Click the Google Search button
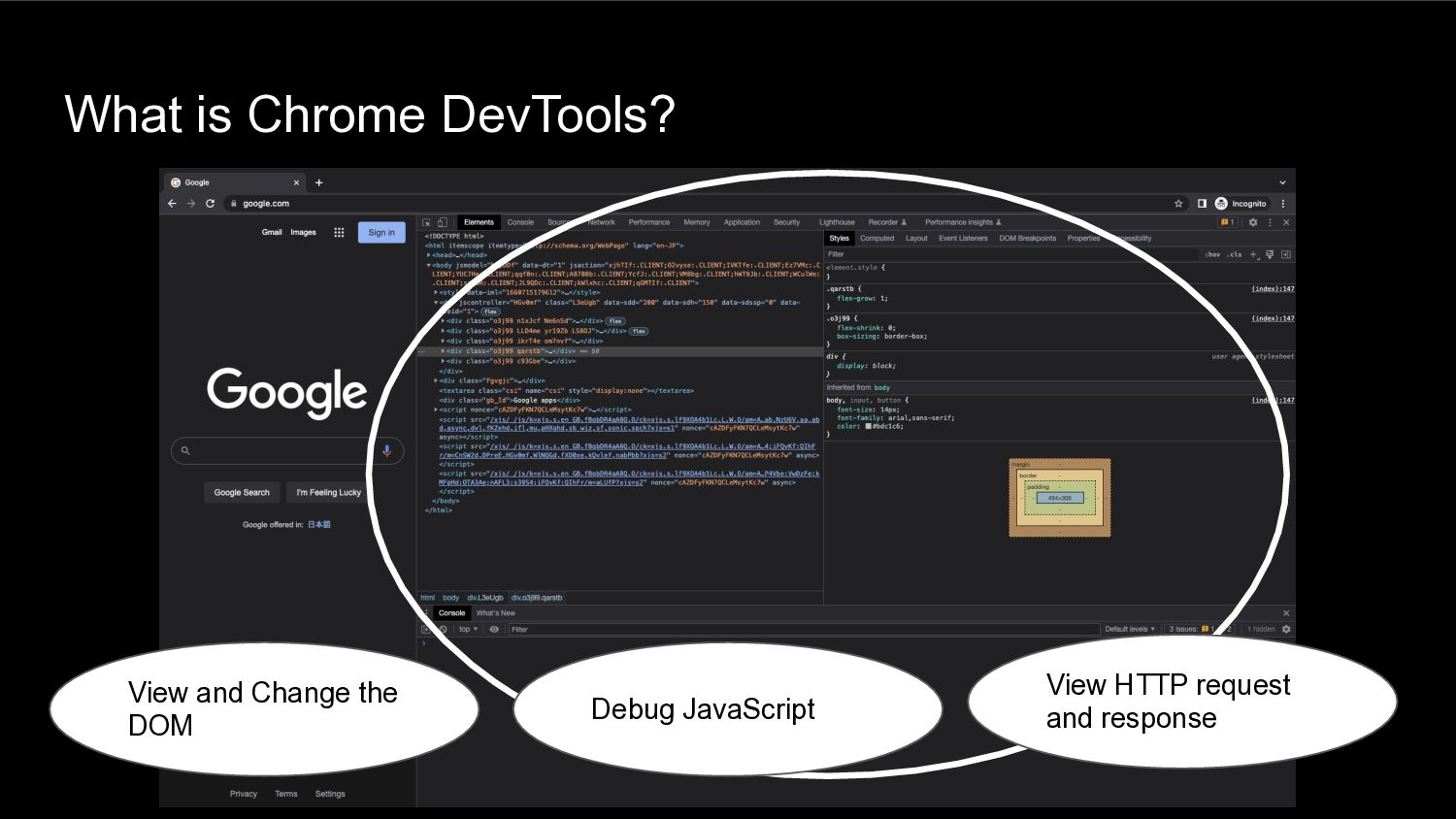Screen dimensions: 1456x819 [242, 493]
